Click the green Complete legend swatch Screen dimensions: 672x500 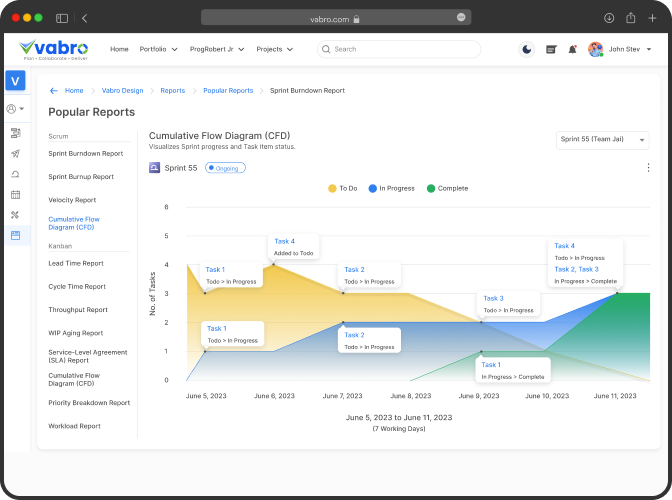pos(431,188)
